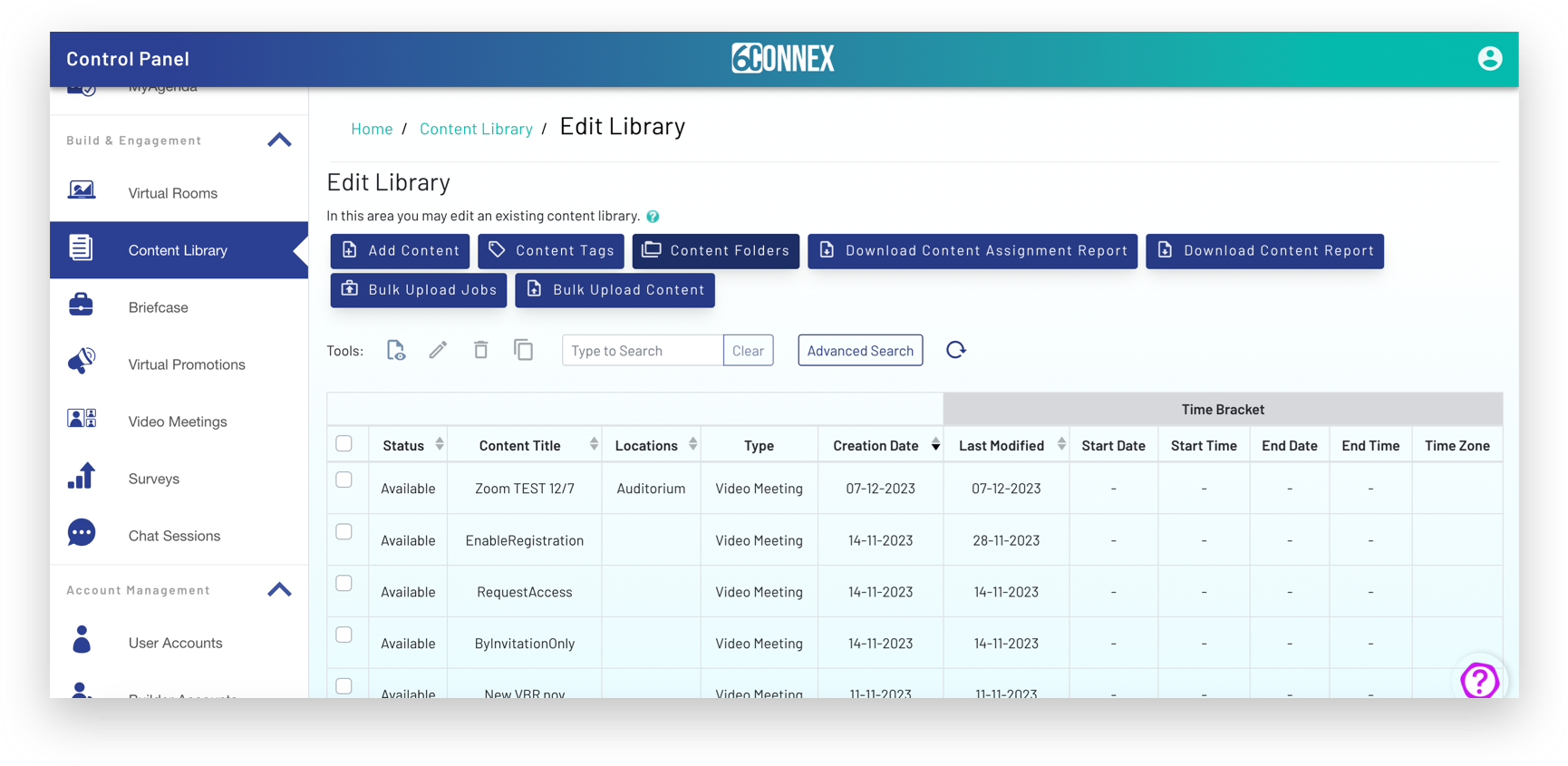Click the Auditorium location cell
The width and height of the screenshot is (1568, 766).
coord(651,488)
